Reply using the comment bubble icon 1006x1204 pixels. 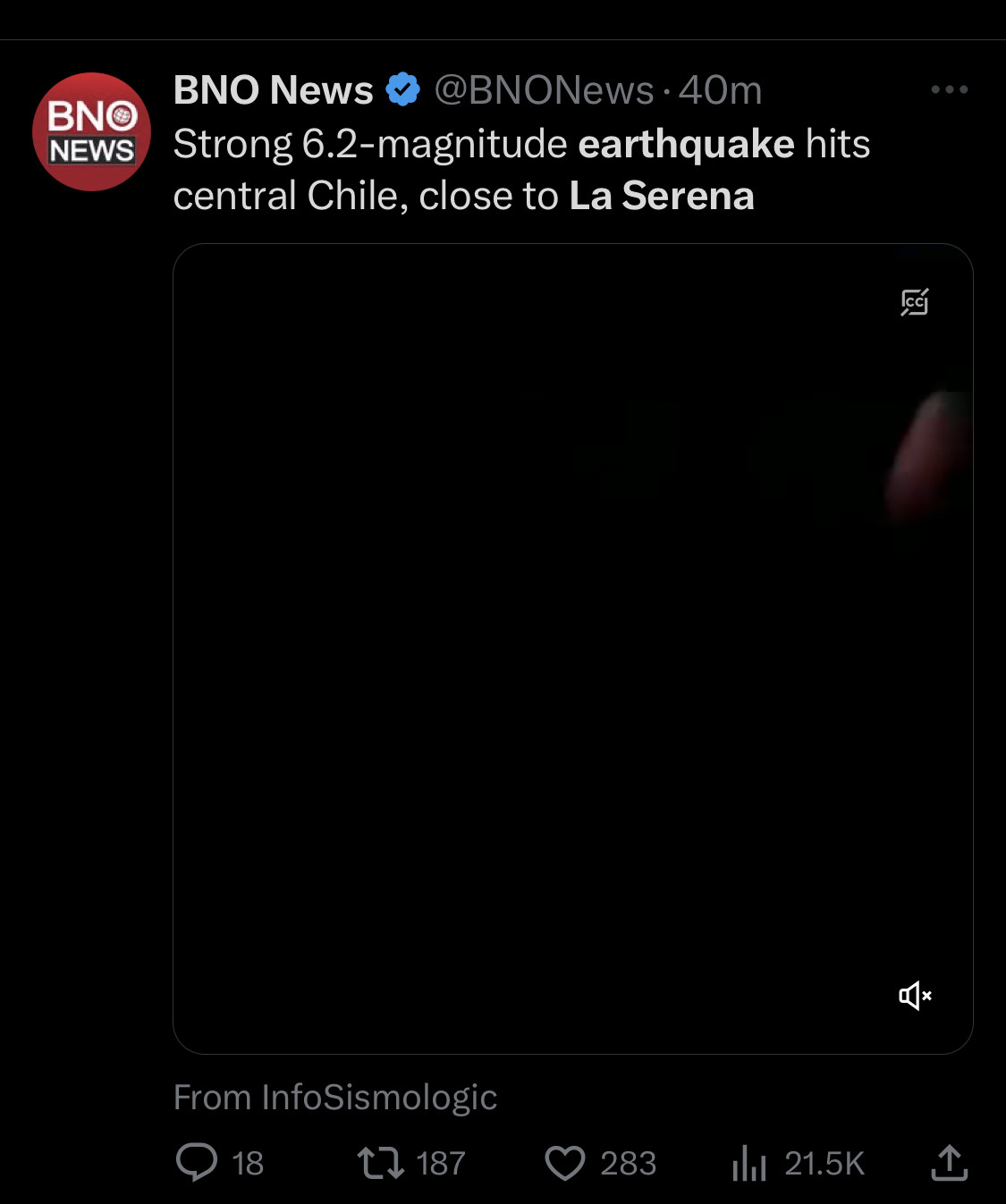click(197, 1163)
